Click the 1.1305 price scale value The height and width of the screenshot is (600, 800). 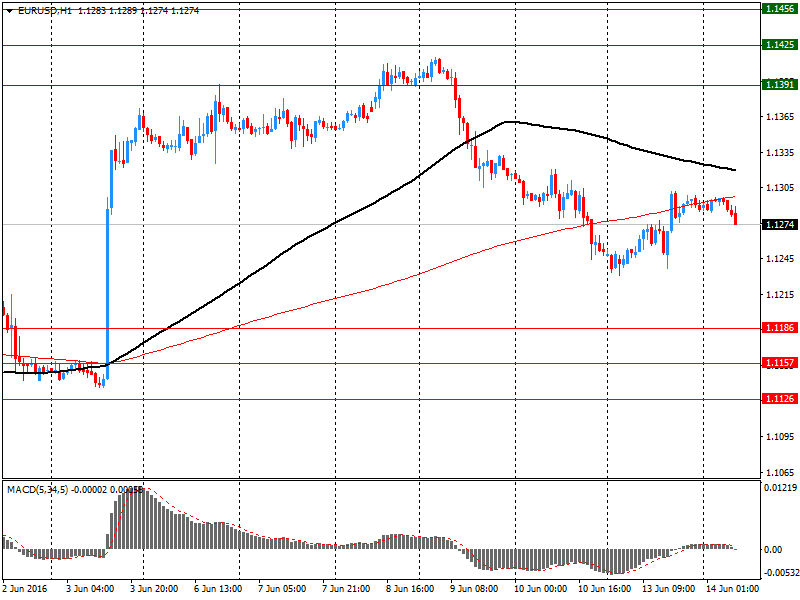(780, 188)
